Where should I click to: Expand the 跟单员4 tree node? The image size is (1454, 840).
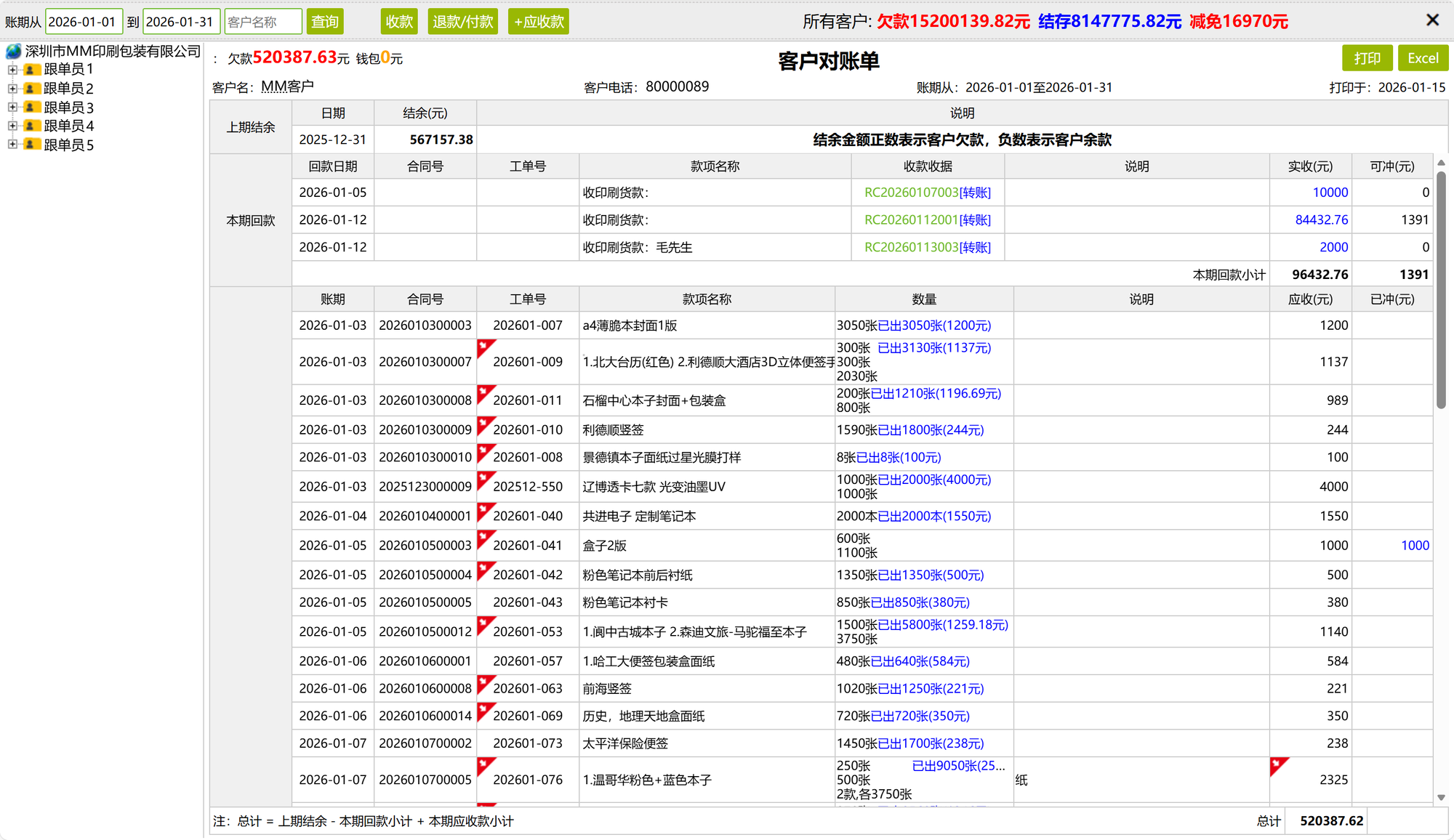click(12, 126)
